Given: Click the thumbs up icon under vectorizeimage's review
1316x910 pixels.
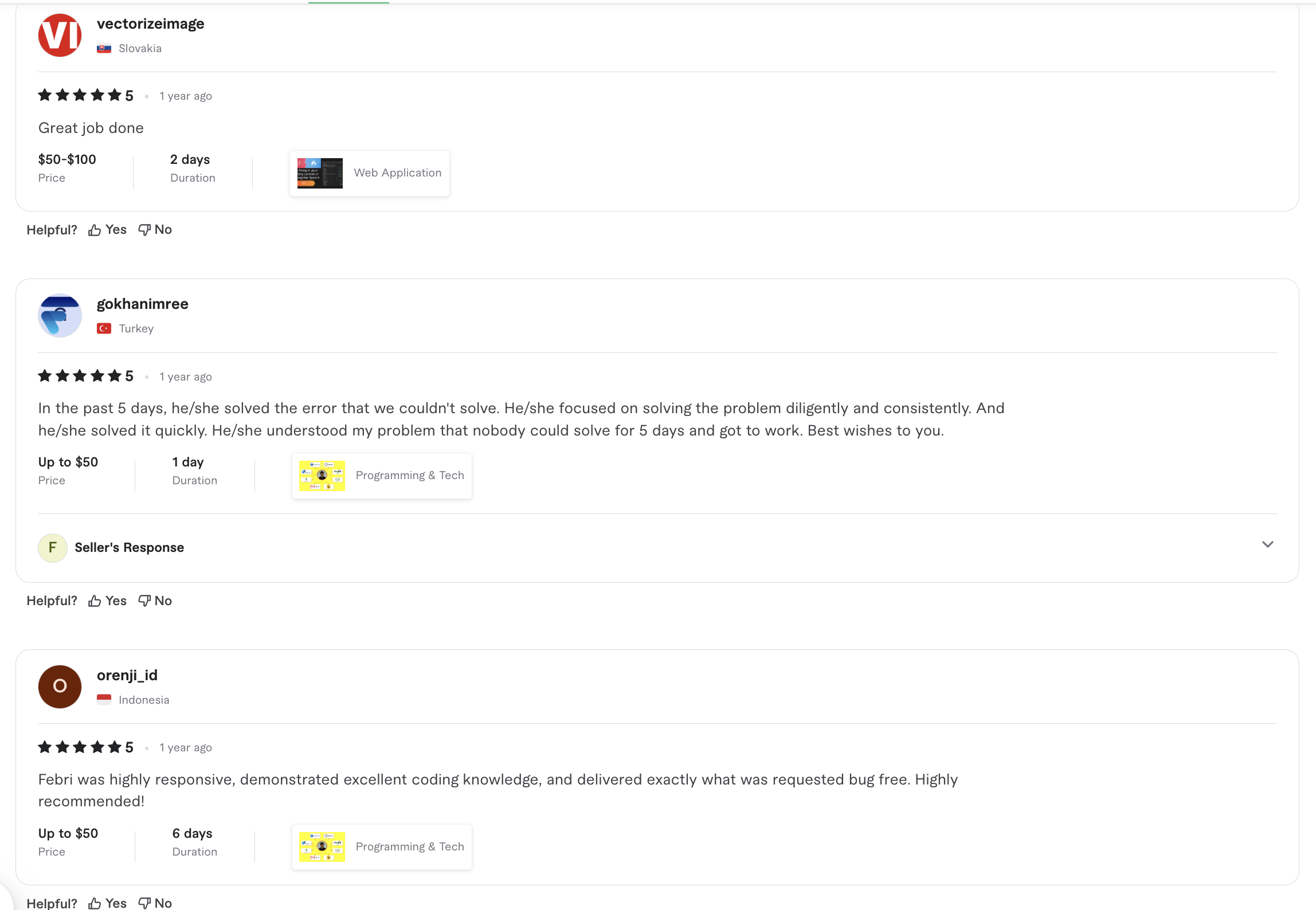Looking at the screenshot, I should pos(95,229).
